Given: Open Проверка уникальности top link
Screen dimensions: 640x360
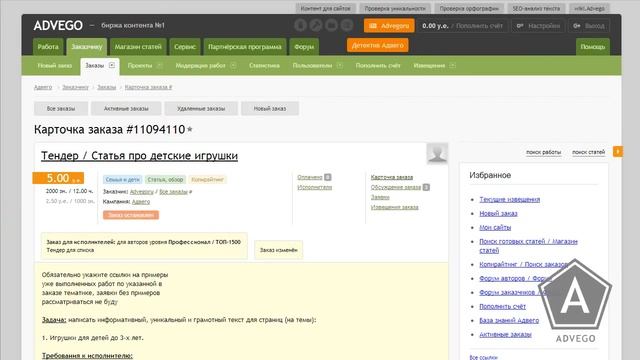Looking at the screenshot, I should (395, 9).
